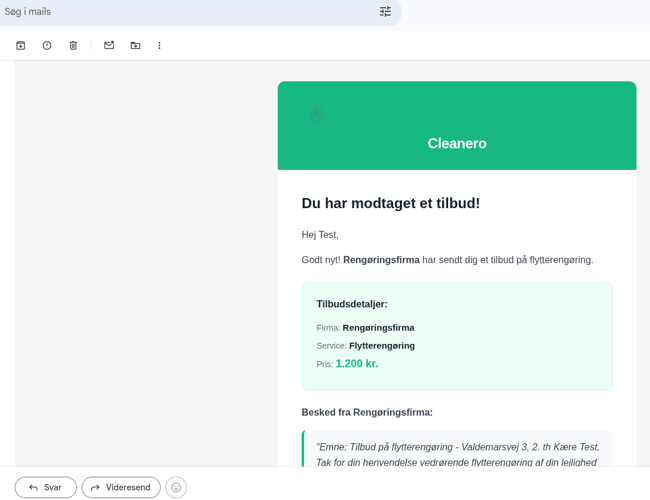650x500 pixels.
Task: Click the price "1.200 kr."
Action: [357, 364]
